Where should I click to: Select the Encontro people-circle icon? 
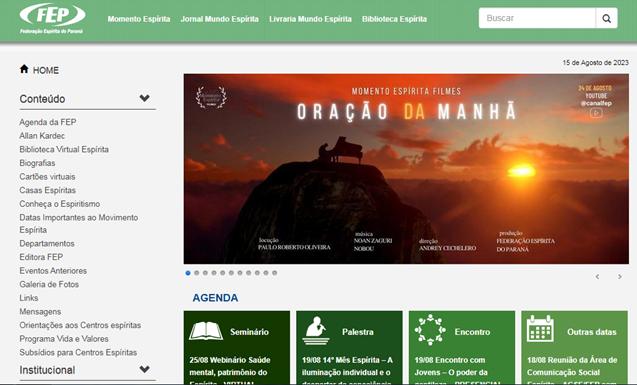click(x=430, y=330)
